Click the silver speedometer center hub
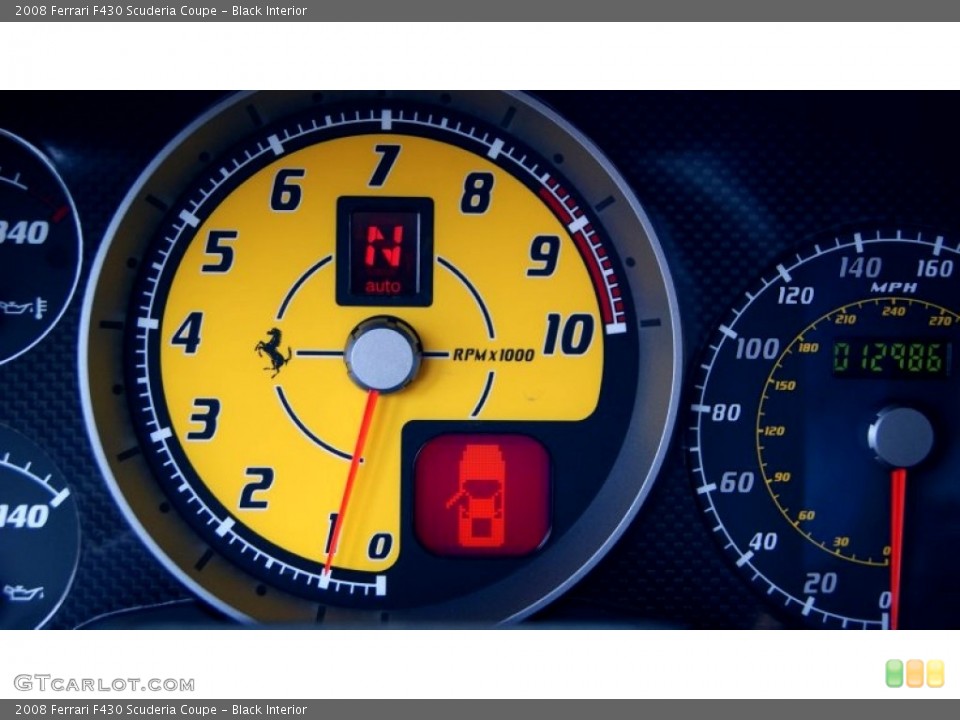Viewport: 960px width, 720px height. click(x=901, y=437)
